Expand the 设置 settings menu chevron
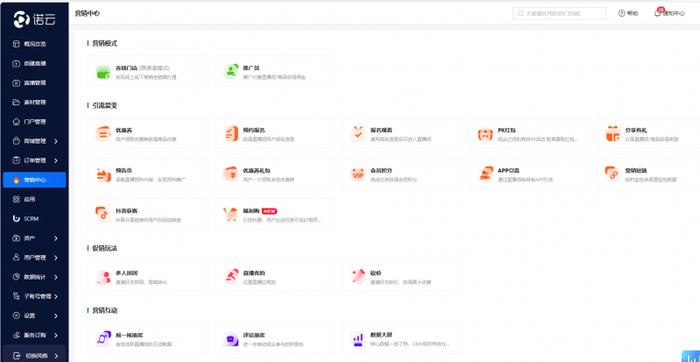 [56, 316]
